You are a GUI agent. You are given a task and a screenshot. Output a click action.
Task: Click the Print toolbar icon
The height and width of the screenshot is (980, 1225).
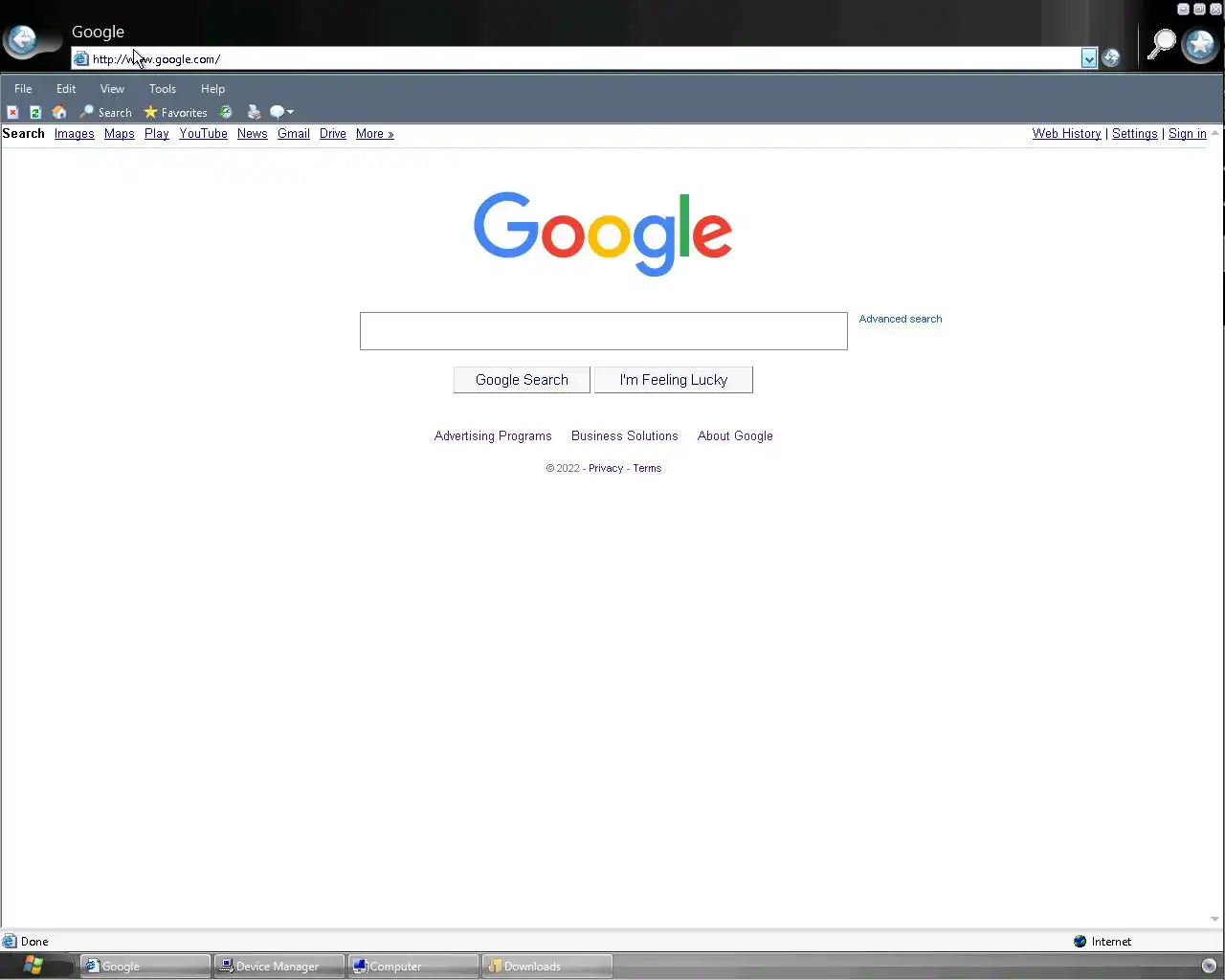point(254,112)
